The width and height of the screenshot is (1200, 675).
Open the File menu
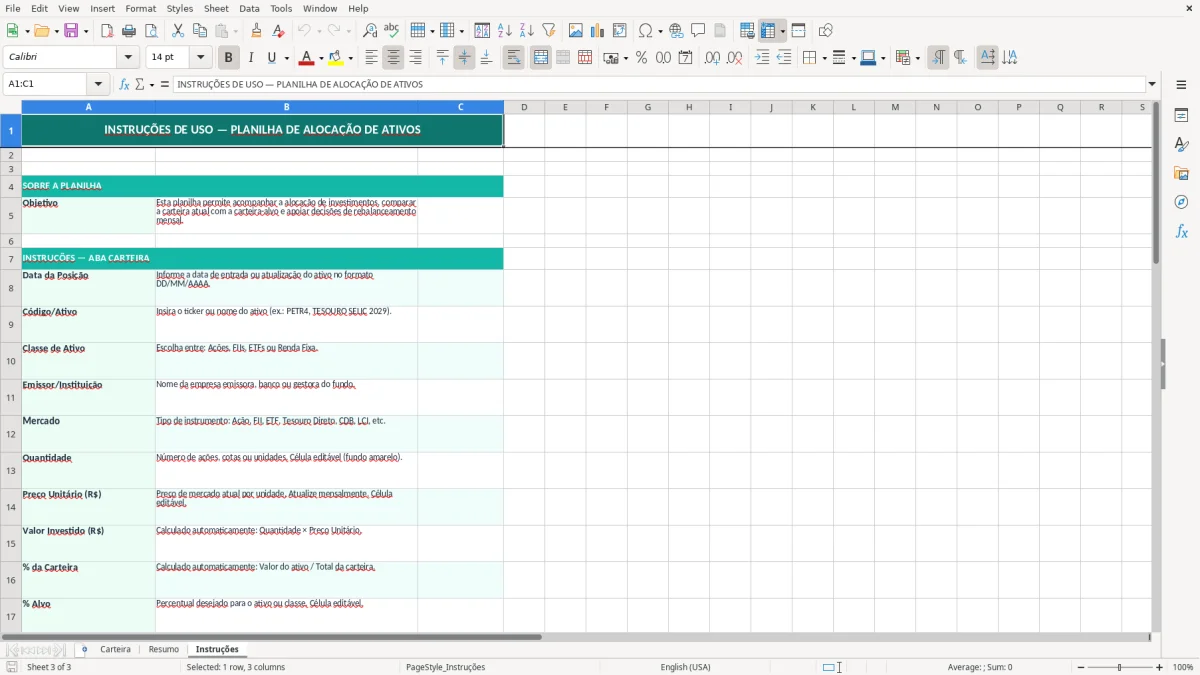[x=13, y=8]
